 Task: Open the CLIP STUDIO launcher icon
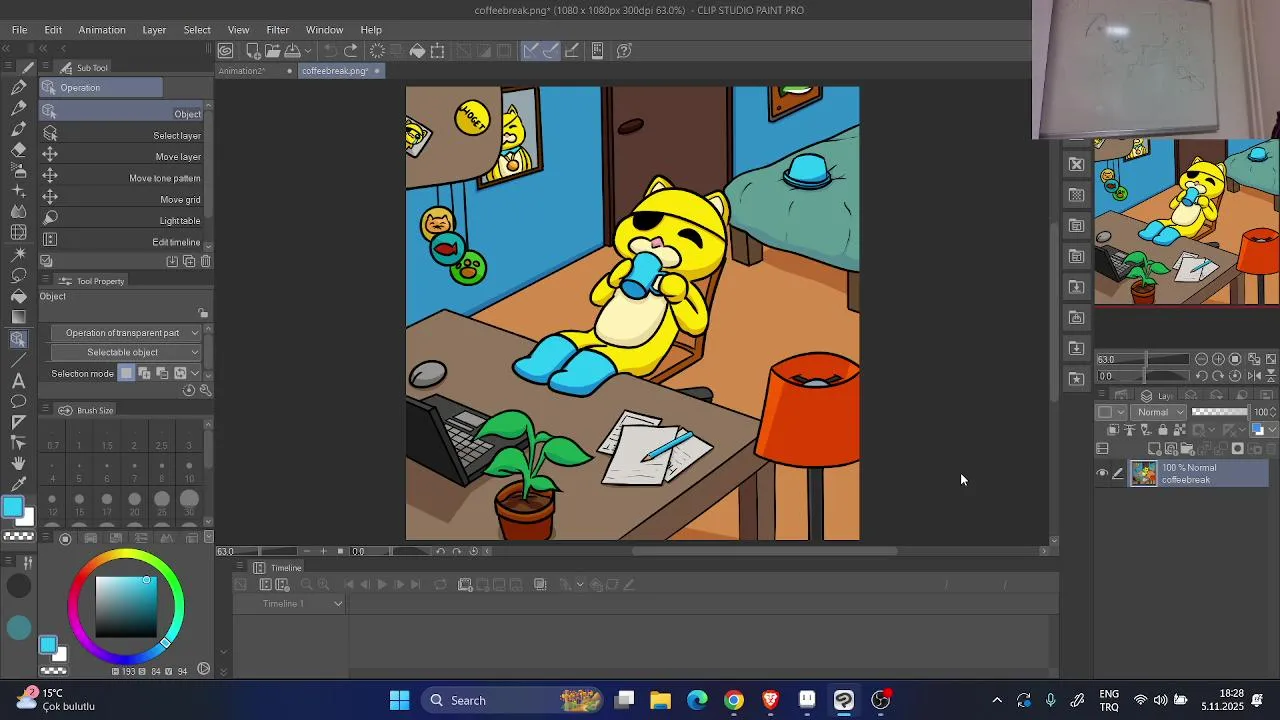click(x=226, y=51)
